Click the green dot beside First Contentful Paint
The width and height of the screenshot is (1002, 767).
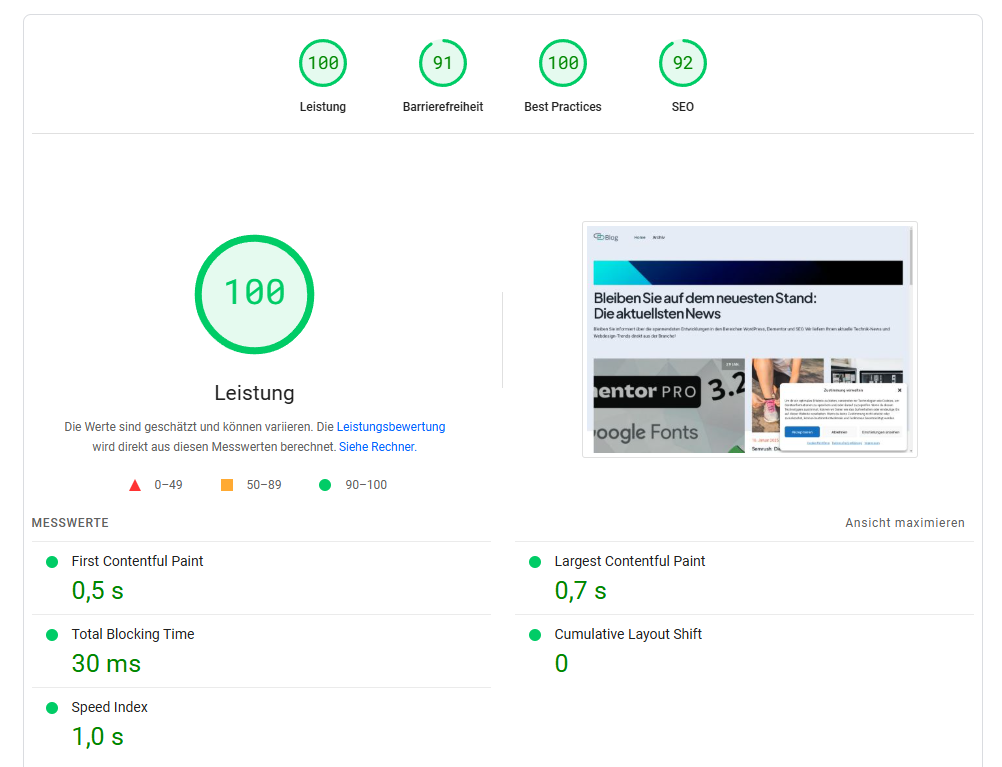click(50, 561)
